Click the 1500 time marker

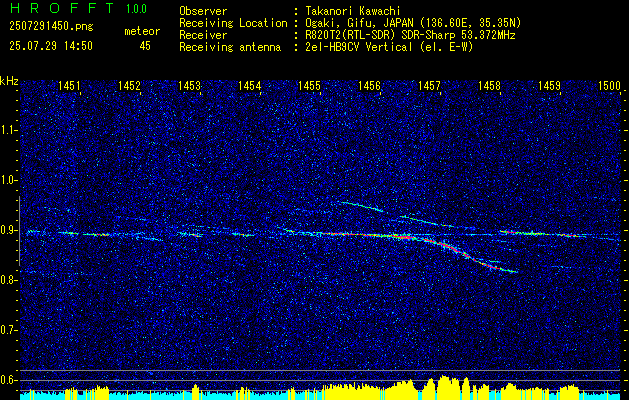609,86
